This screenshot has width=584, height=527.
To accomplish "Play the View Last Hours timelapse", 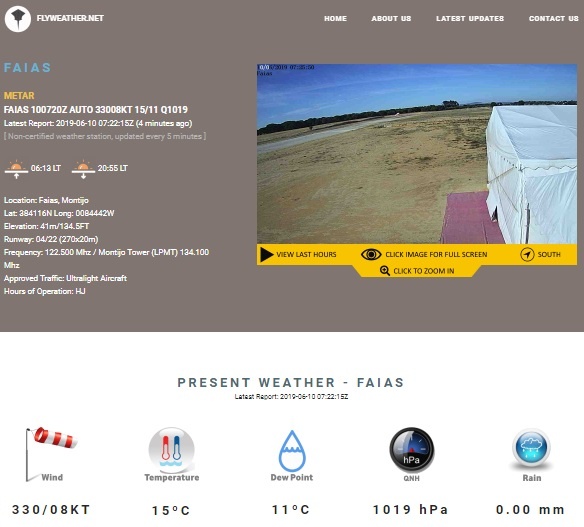I will [298, 255].
